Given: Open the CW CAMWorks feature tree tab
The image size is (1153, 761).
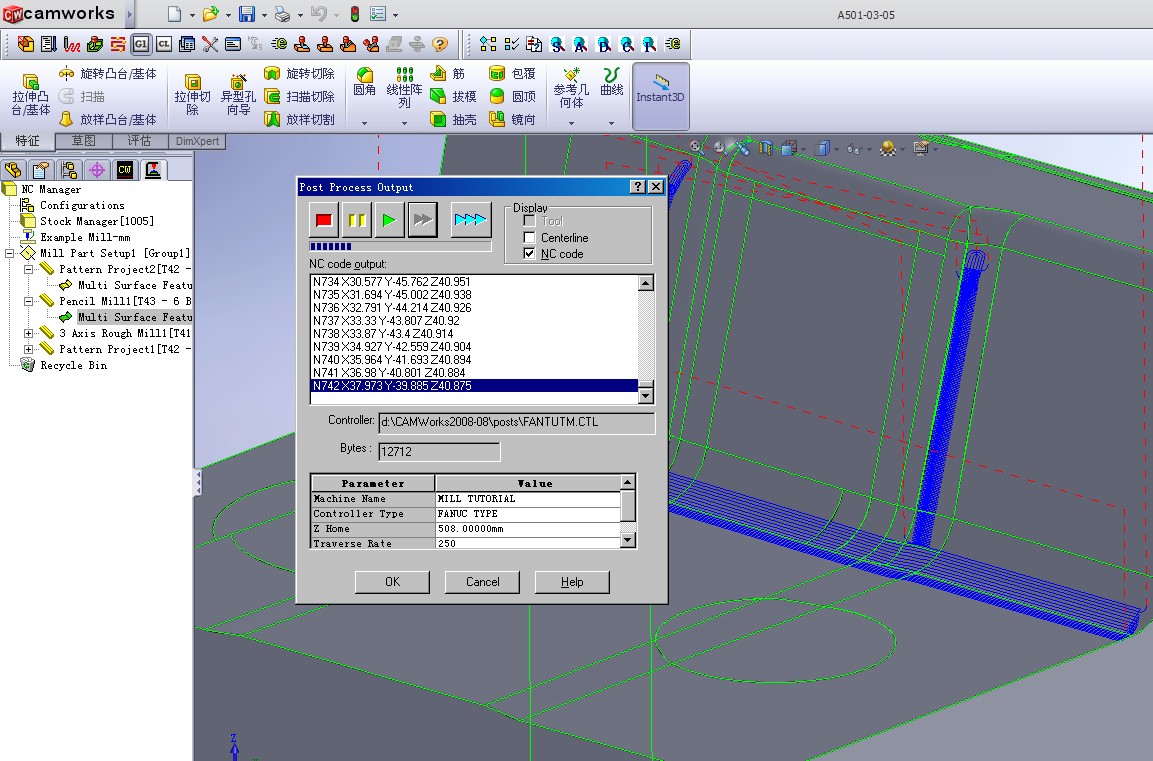Looking at the screenshot, I should 124,170.
